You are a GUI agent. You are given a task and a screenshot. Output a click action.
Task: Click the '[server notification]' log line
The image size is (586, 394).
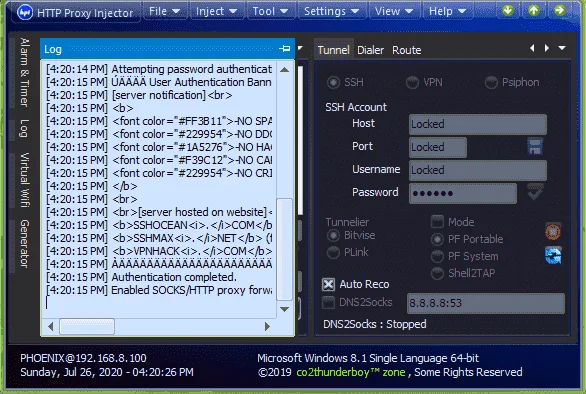139,95
